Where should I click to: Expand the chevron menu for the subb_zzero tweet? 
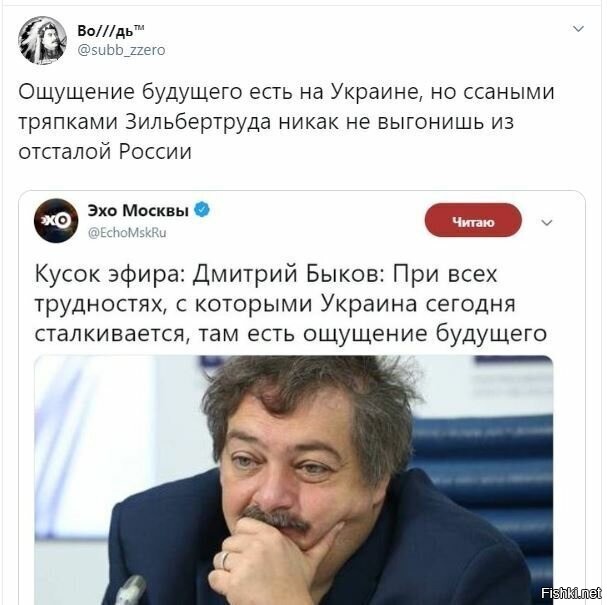pyautogui.click(x=578, y=29)
